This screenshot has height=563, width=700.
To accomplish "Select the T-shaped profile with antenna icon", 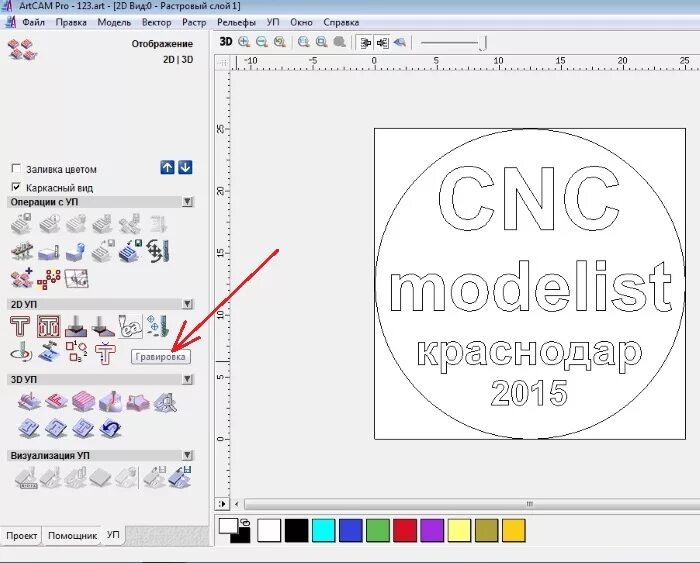I will click(x=105, y=353).
